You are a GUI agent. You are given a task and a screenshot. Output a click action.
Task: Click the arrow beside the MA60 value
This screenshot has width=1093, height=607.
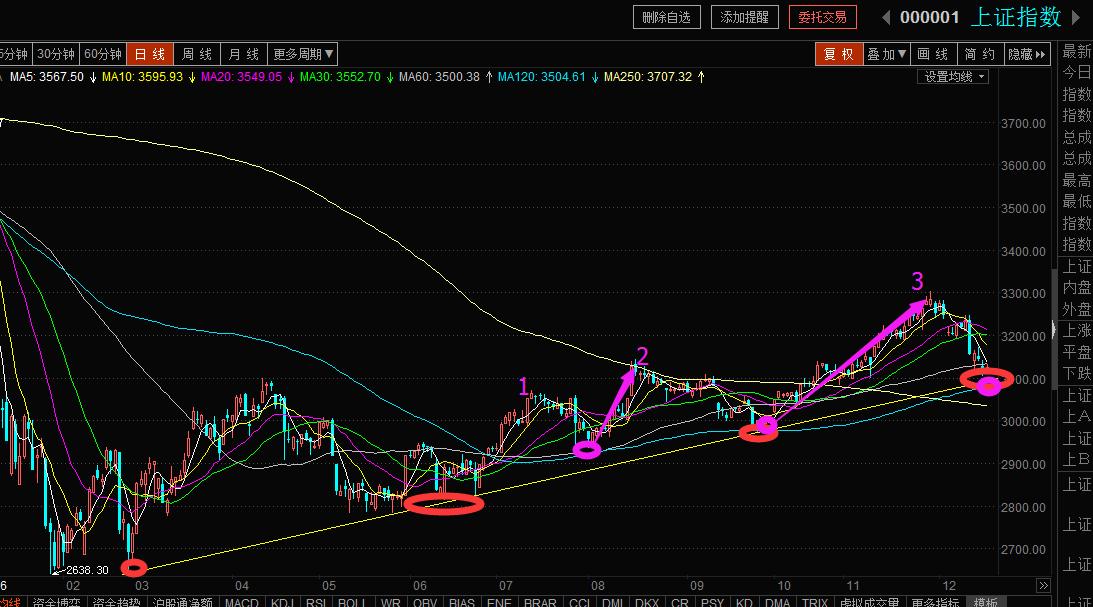pyautogui.click(x=490, y=76)
